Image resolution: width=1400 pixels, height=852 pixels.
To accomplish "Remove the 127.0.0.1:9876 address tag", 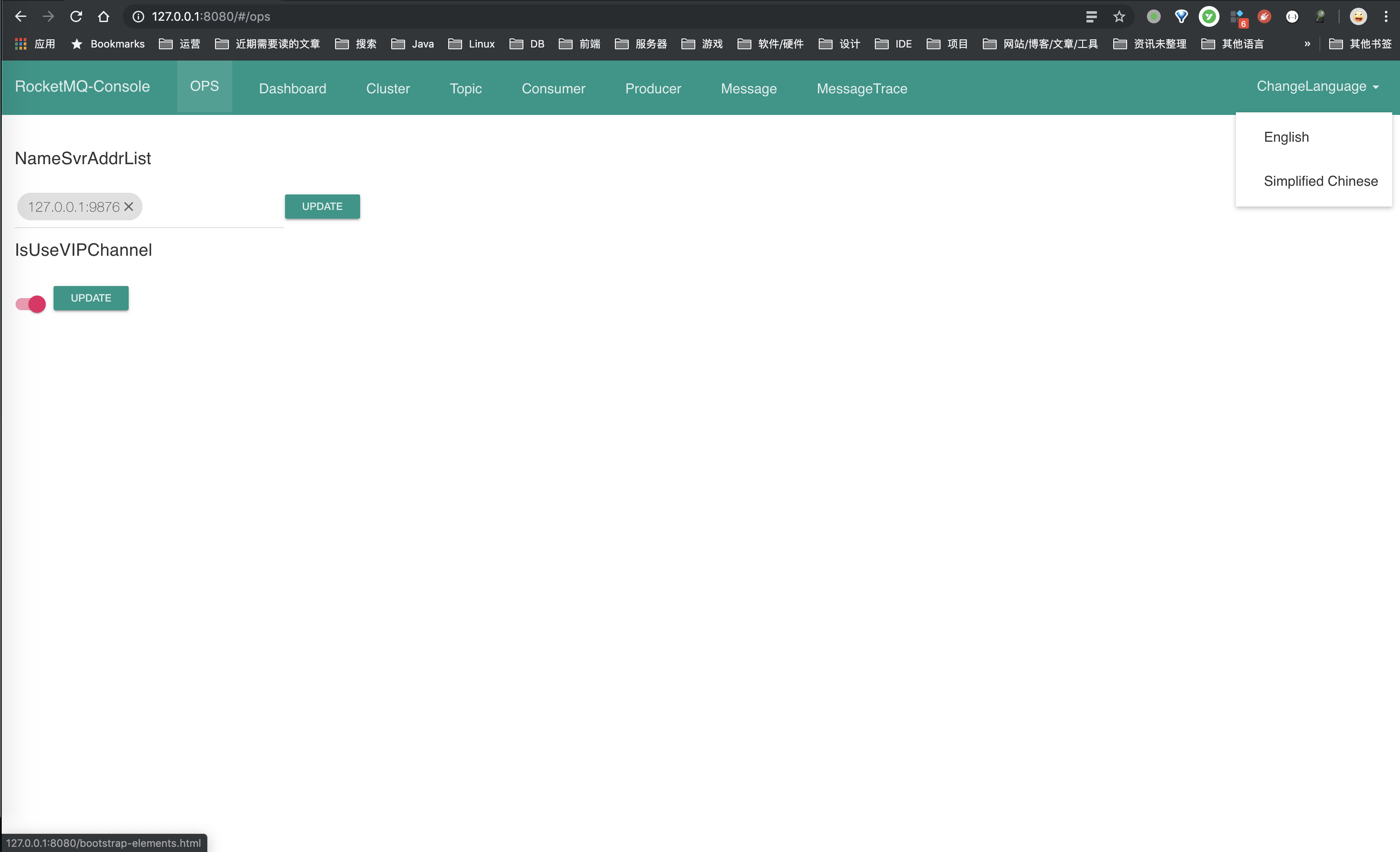I will (x=128, y=207).
